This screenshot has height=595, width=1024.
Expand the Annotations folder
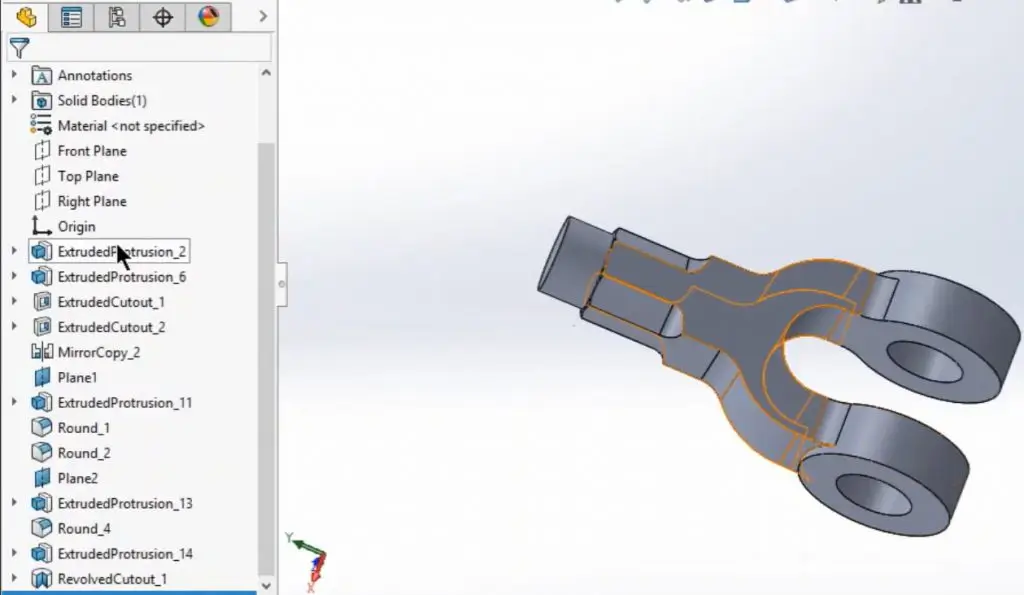tap(14, 75)
